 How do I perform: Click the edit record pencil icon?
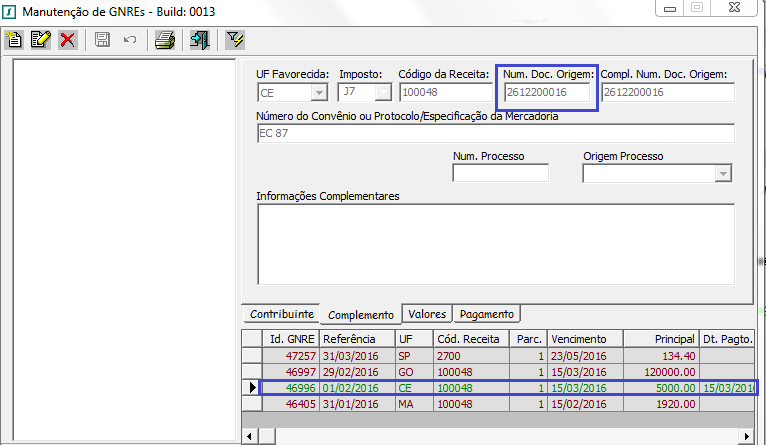click(x=40, y=40)
